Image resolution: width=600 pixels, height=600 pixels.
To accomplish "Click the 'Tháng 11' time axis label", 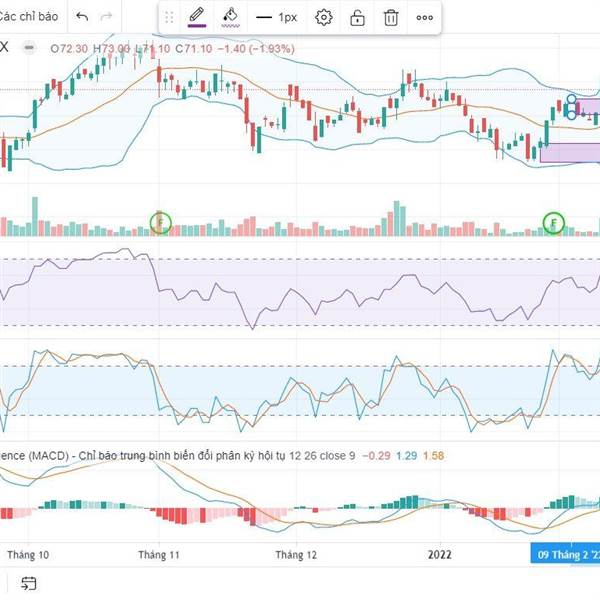I will 159,554.
